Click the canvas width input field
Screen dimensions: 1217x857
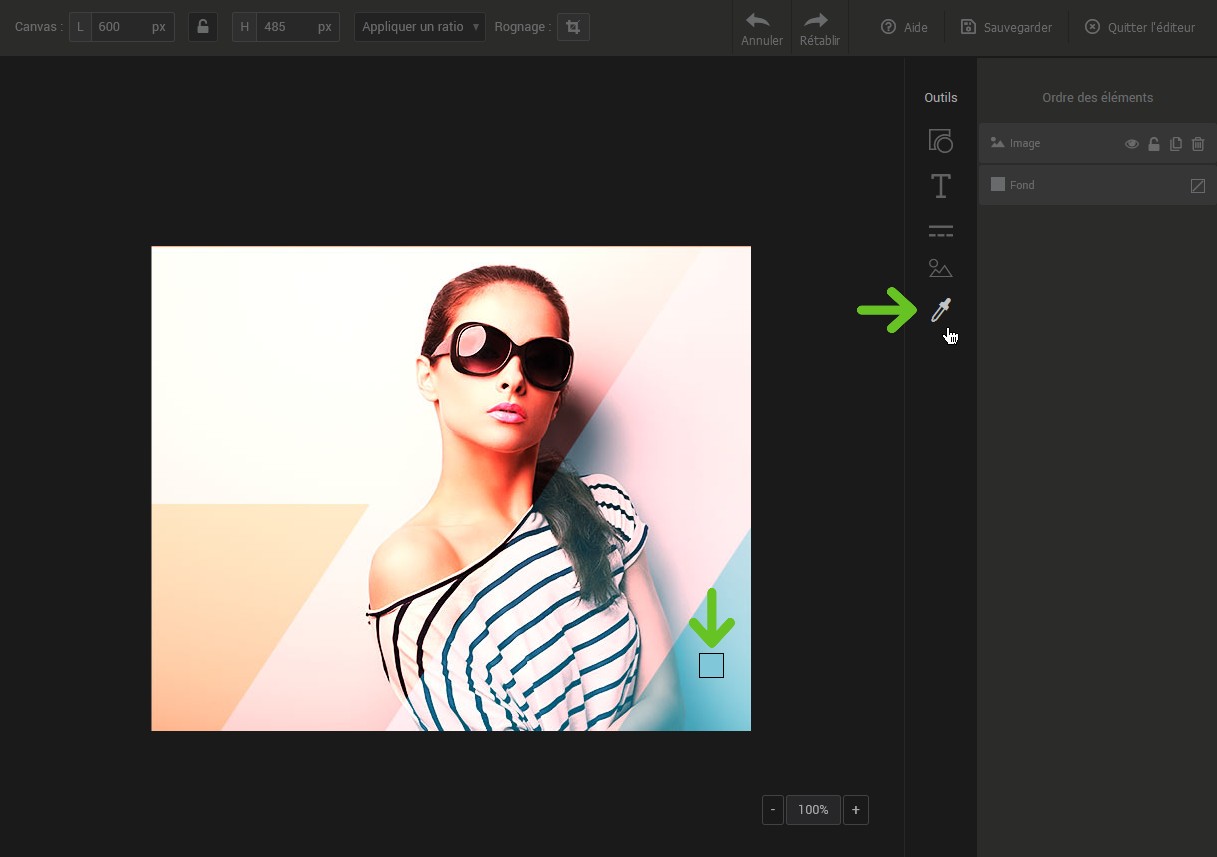120,27
